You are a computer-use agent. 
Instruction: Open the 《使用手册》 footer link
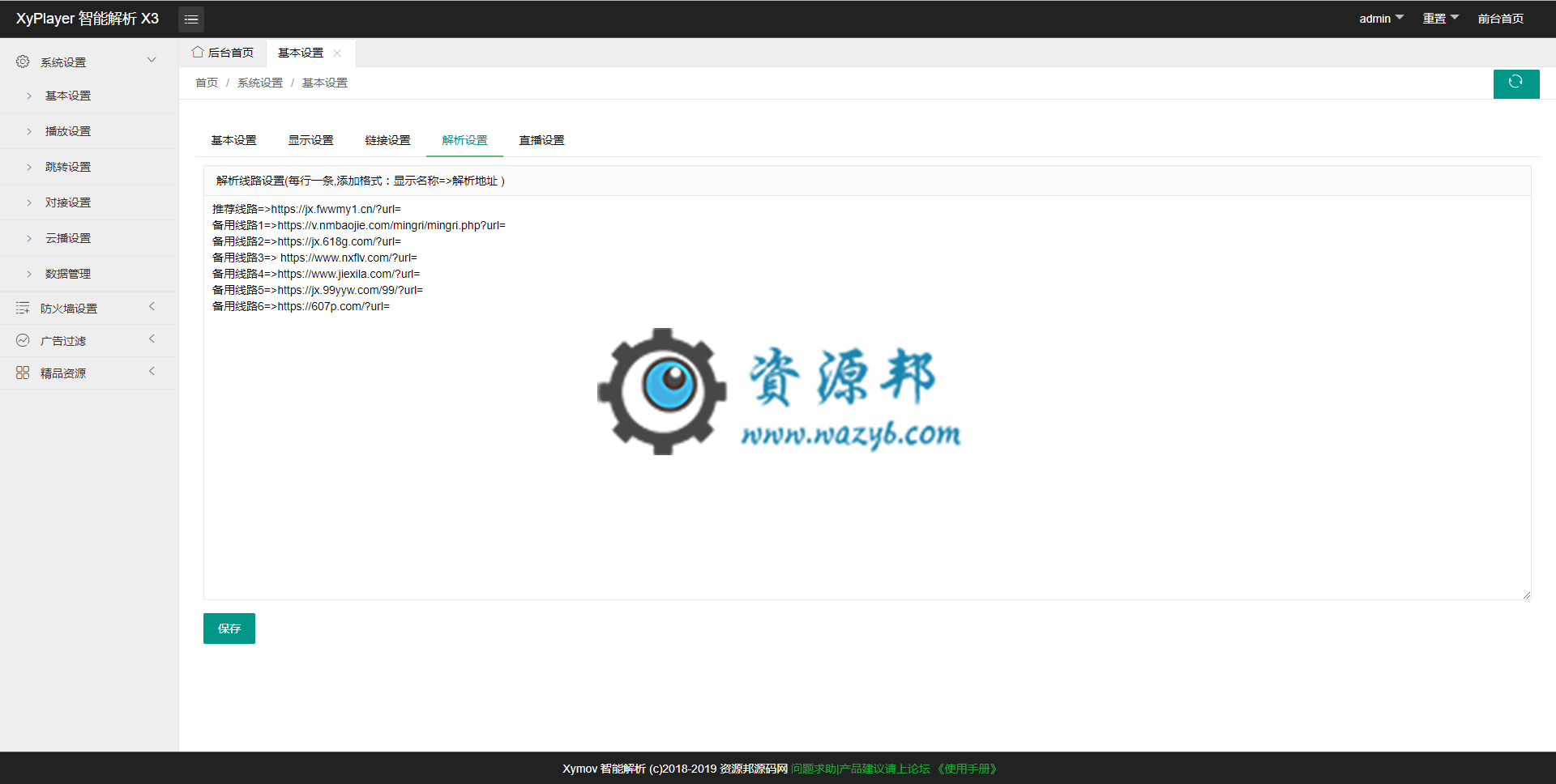[967, 769]
